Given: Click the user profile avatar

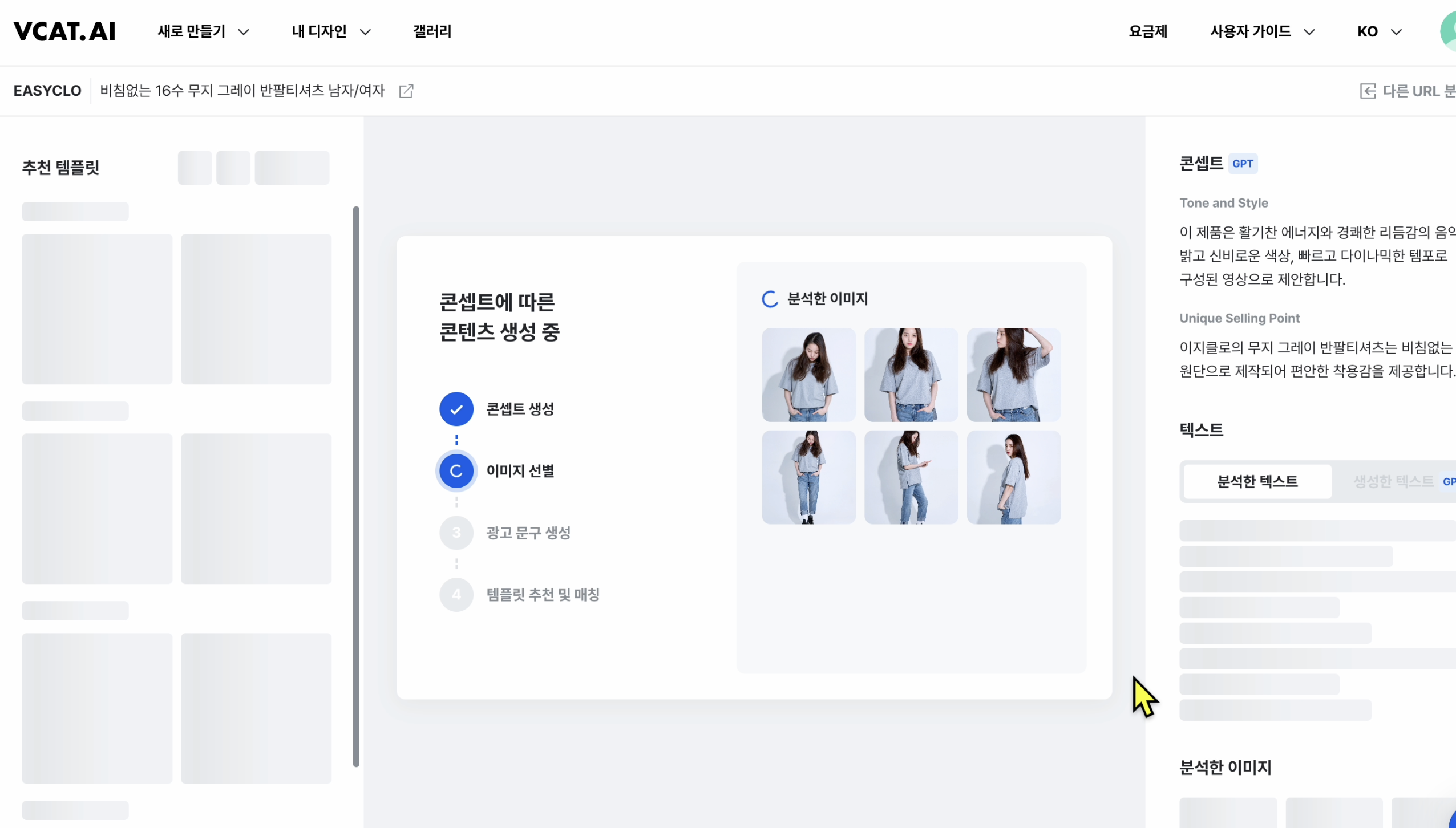Looking at the screenshot, I should click(x=1449, y=31).
